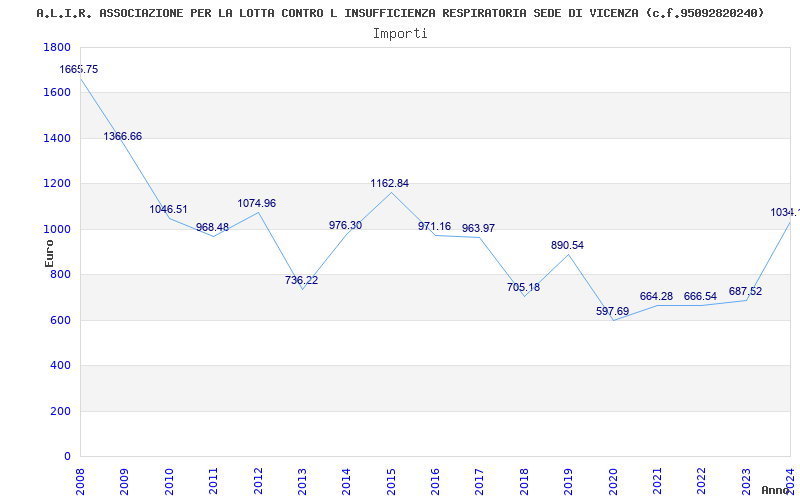Click the Anno x-axis title
The height and width of the screenshot is (500, 800).
click(775, 490)
